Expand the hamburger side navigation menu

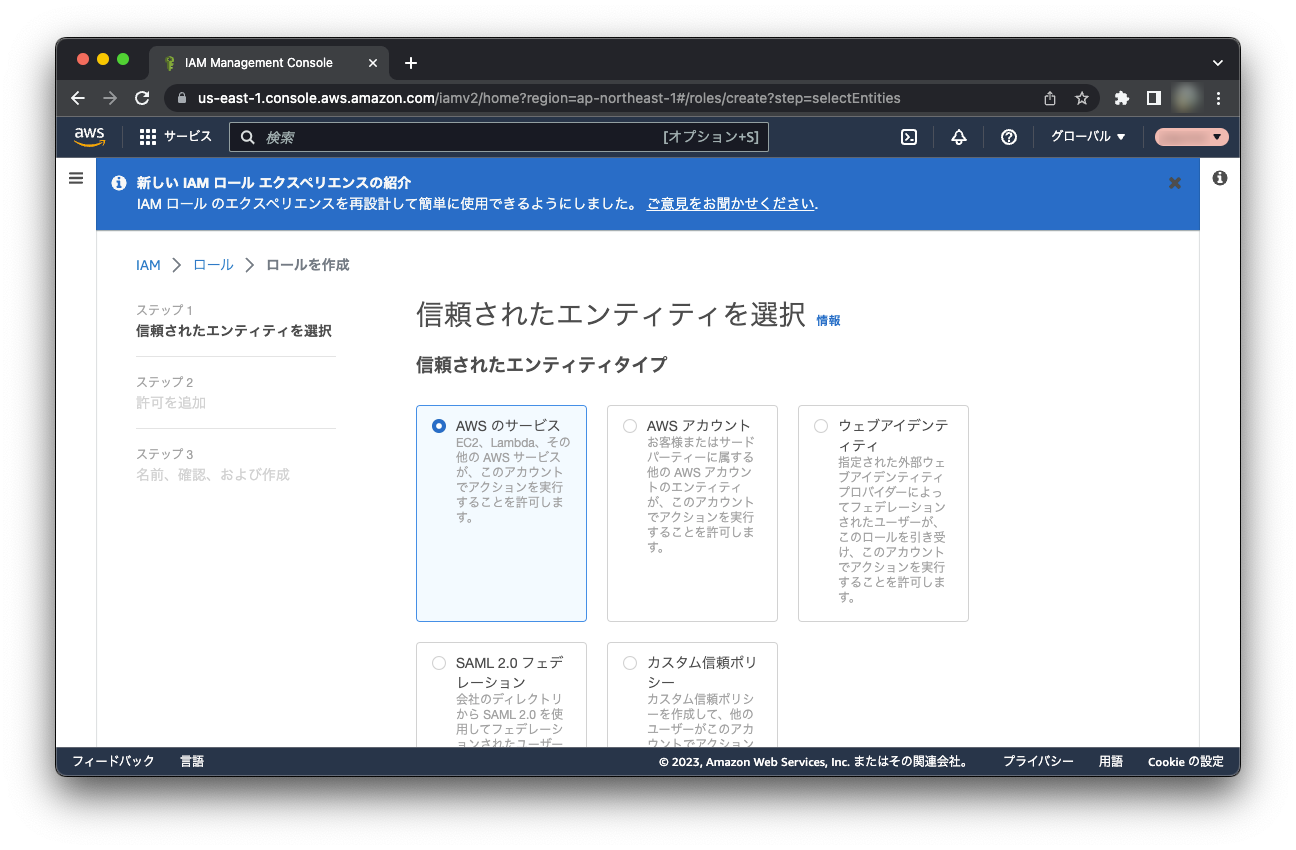pyautogui.click(x=76, y=178)
